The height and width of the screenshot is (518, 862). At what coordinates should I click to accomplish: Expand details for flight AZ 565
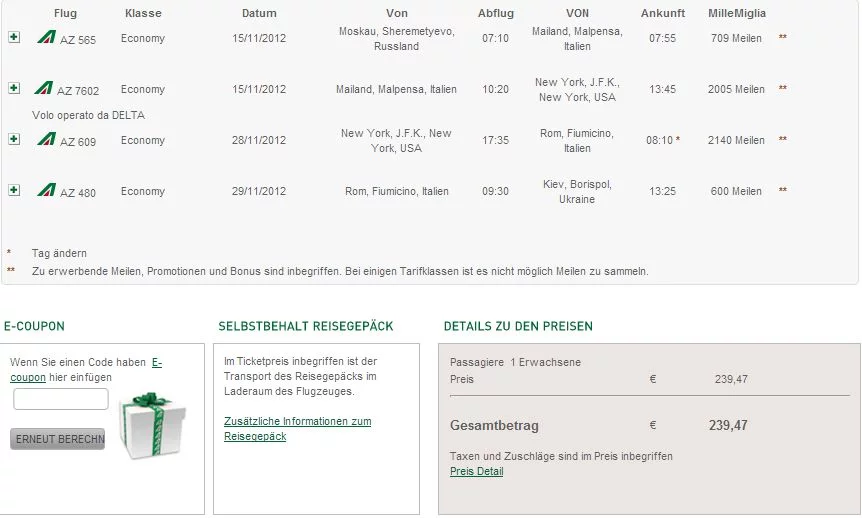coord(14,37)
